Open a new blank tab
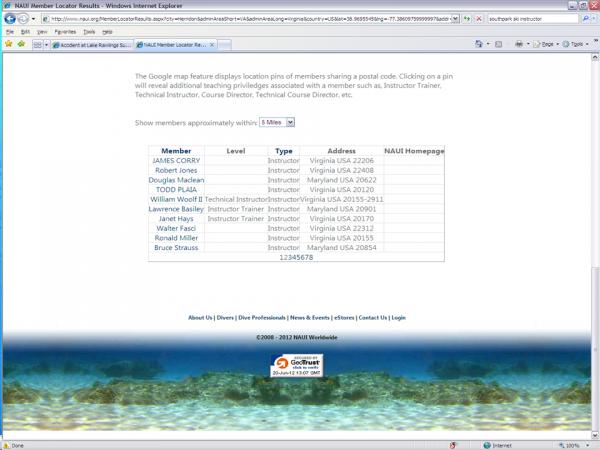The width and height of the screenshot is (600, 450). pyautogui.click(x=225, y=45)
